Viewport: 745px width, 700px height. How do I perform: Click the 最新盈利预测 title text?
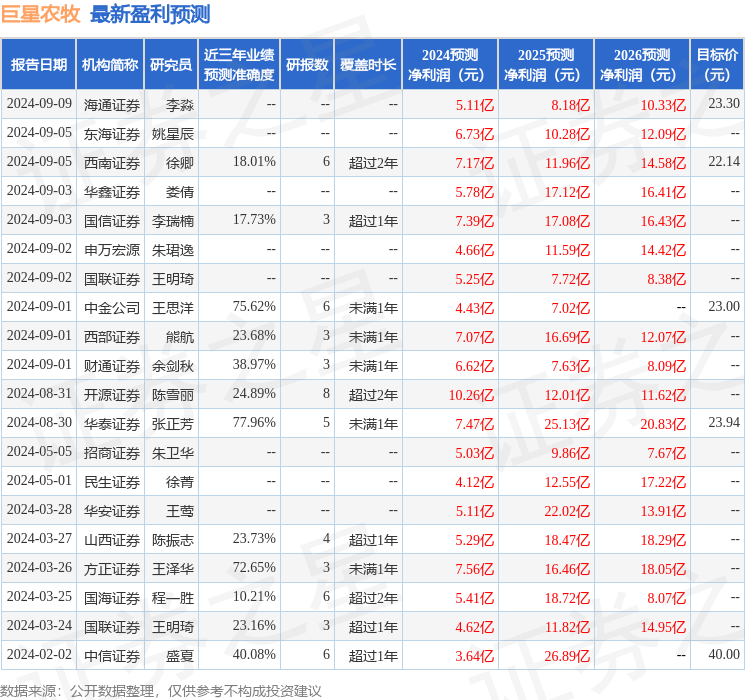click(x=150, y=14)
